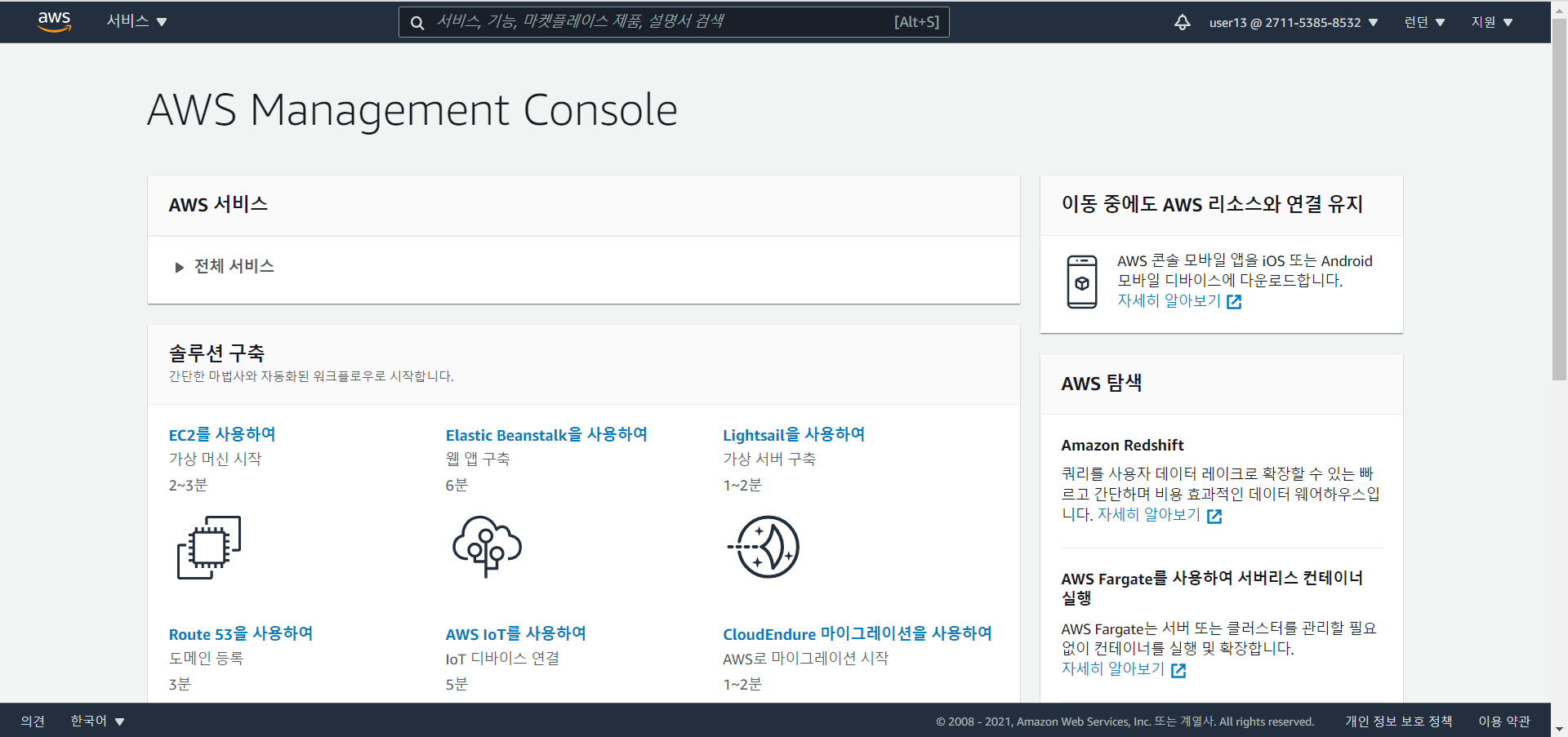Click the Amazon Redshift heading

point(1122,445)
